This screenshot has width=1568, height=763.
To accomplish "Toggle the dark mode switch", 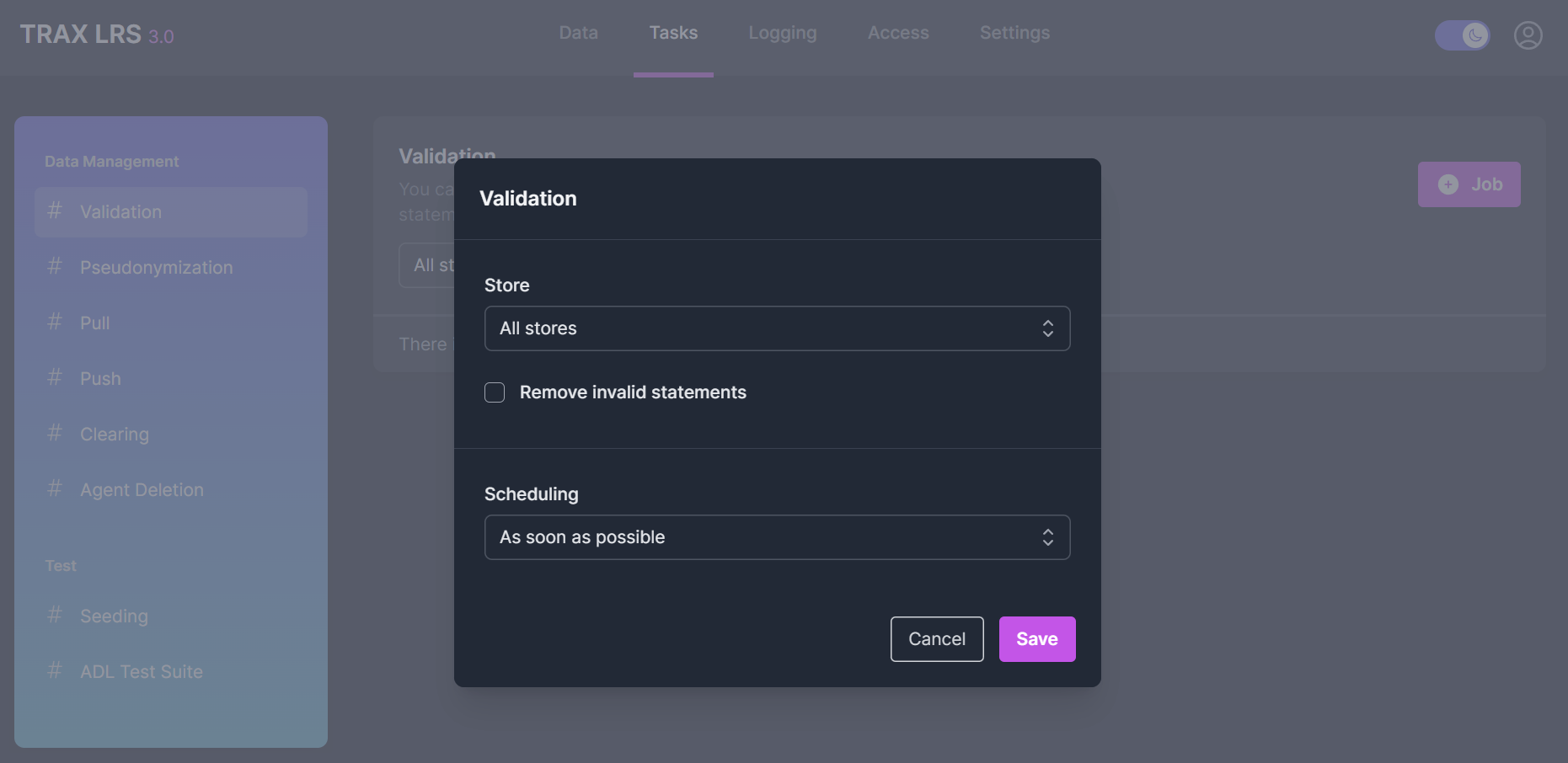I will [x=1462, y=35].
